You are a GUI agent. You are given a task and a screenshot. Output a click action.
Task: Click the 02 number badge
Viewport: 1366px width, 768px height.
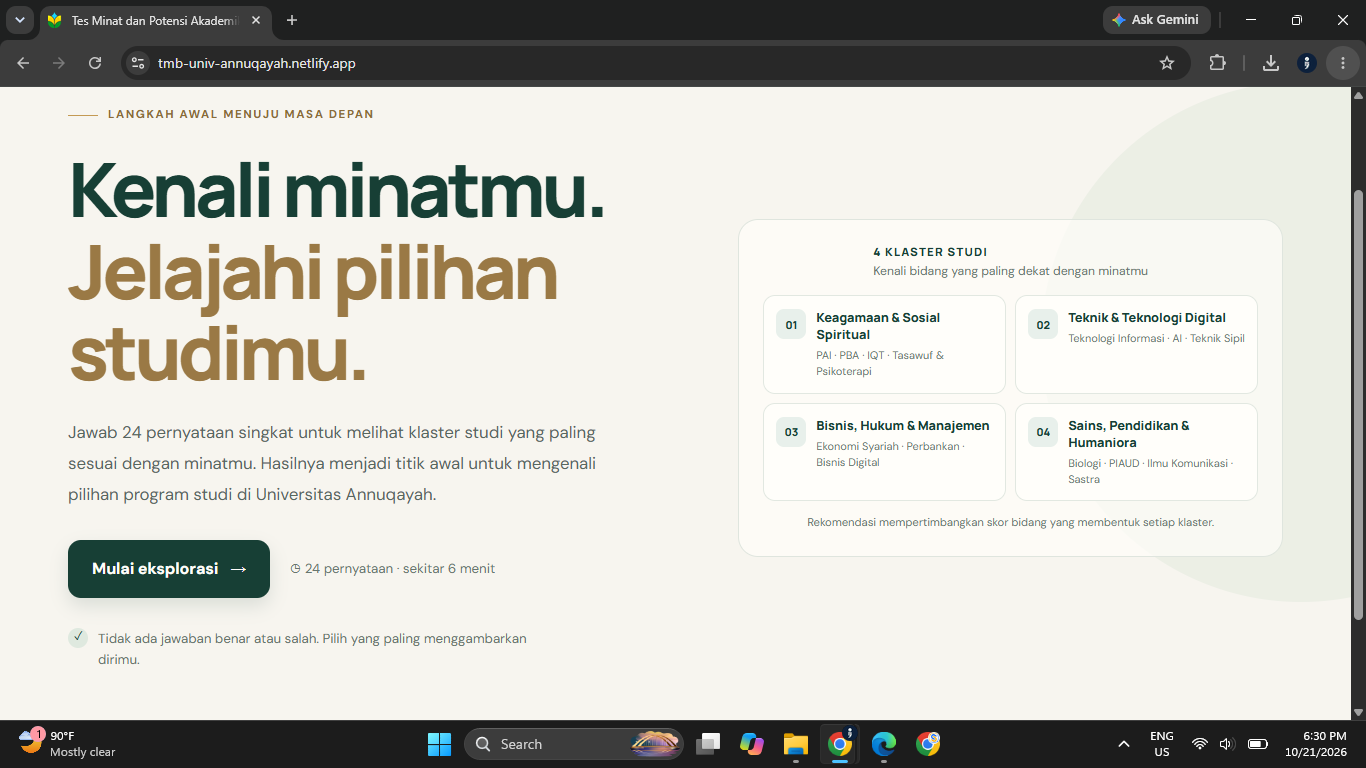coord(1043,325)
